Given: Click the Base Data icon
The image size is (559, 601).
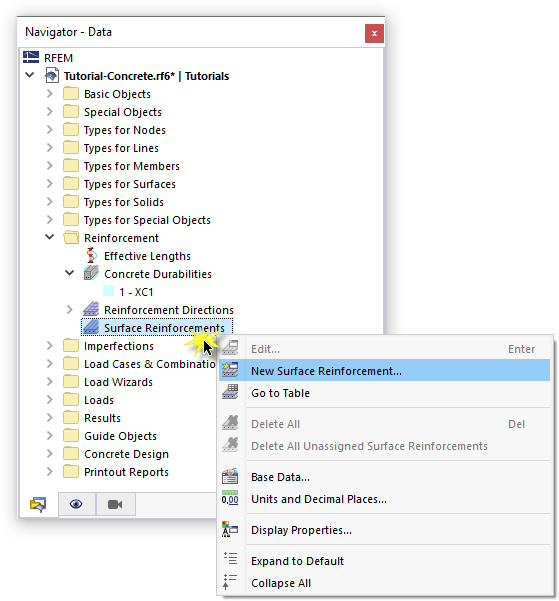Looking at the screenshot, I should click(230, 477).
